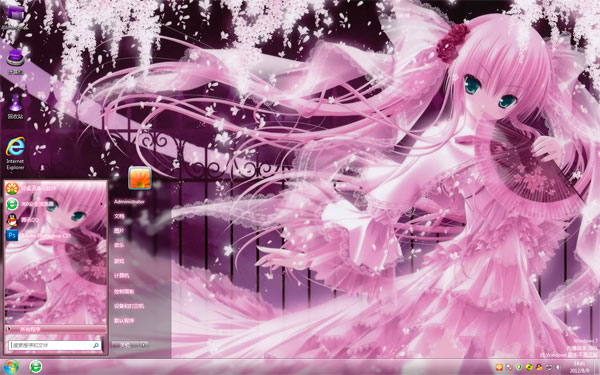Open Pictures (图片) in Start menu
This screenshot has width=600, height=375.
pyautogui.click(x=119, y=231)
